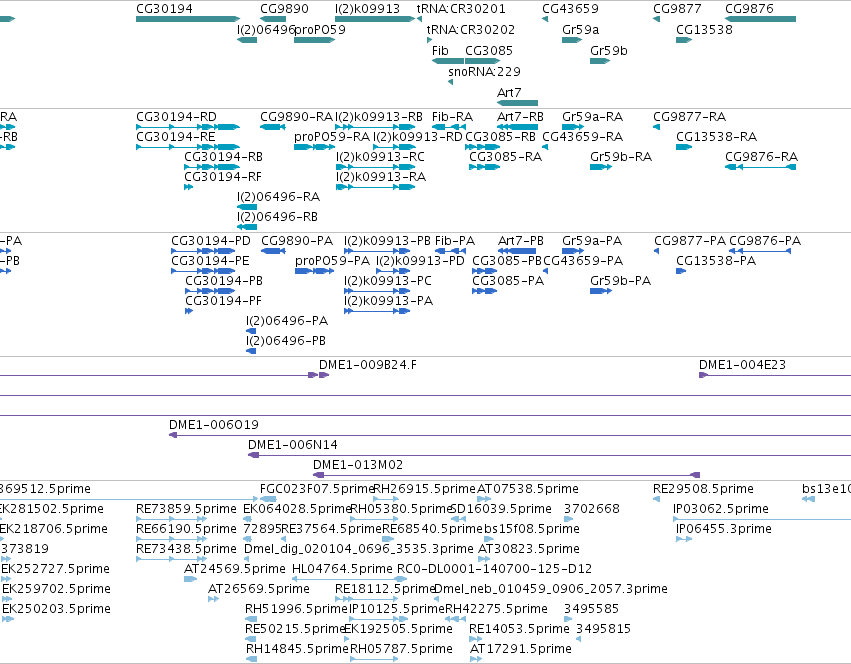Open transcript label CG9877-RA
This screenshot has width=851, height=664.
[x=689, y=117]
